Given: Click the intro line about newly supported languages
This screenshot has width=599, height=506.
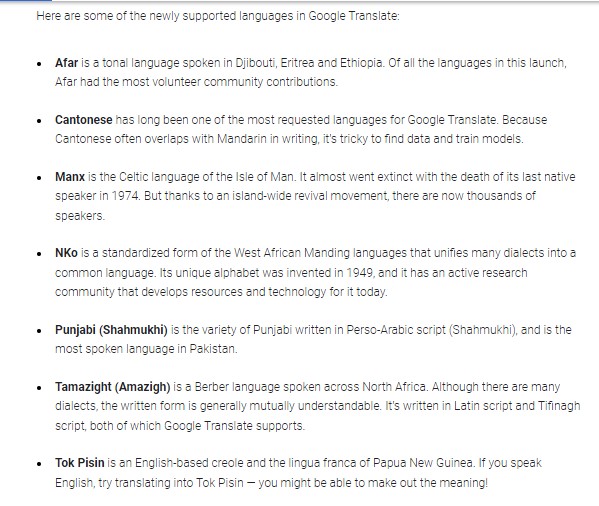Looking at the screenshot, I should 218,16.
